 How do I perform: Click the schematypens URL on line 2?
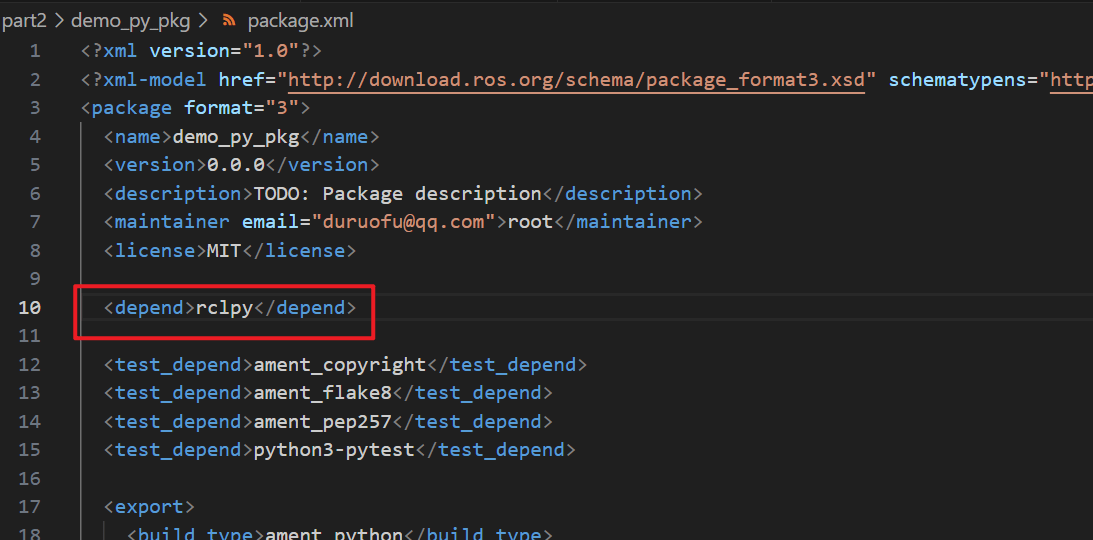1070,80
